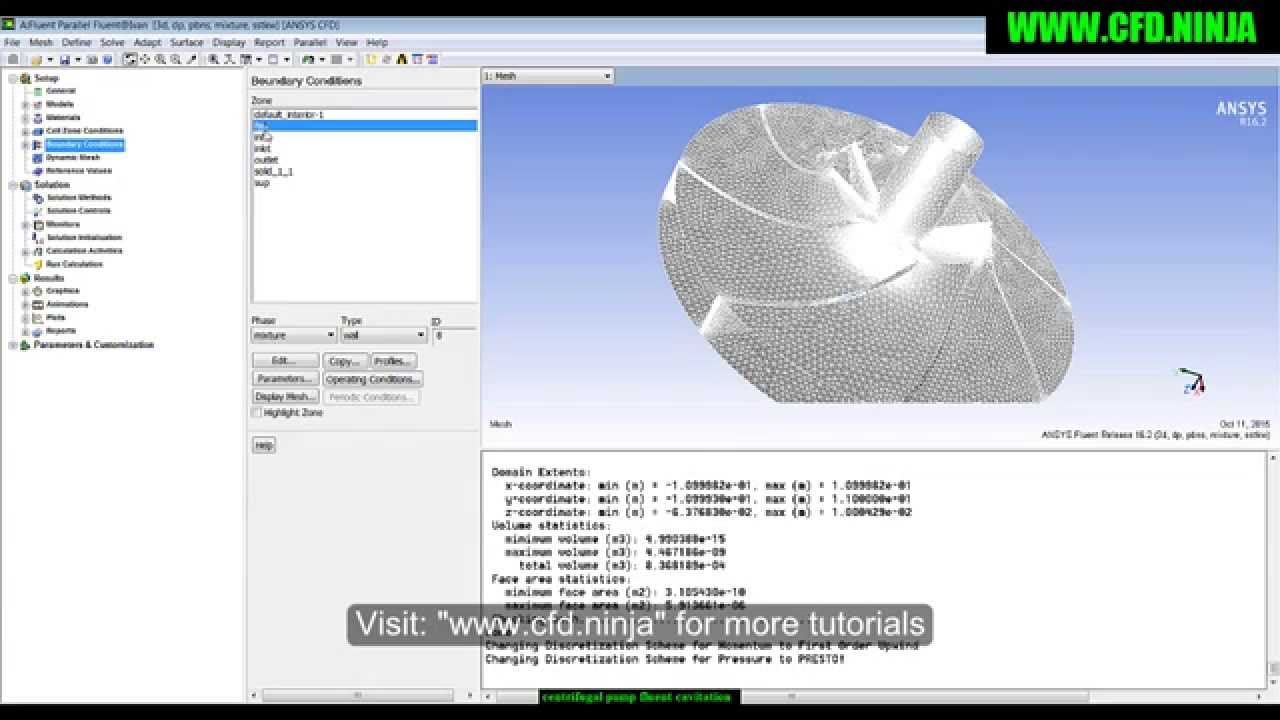1280x720 pixels.
Task: Click the open folder toolbar icon
Action: (x=36, y=60)
